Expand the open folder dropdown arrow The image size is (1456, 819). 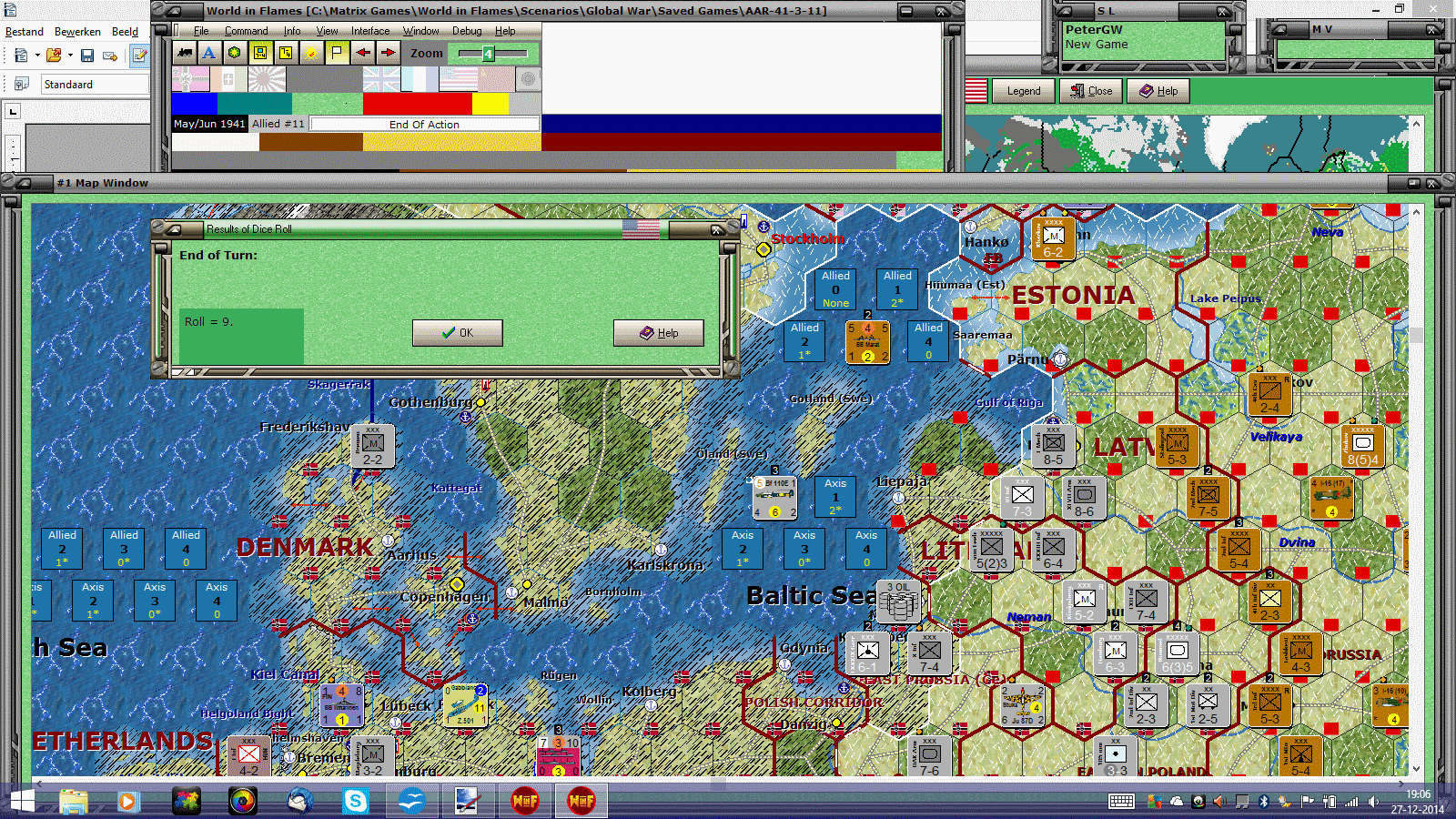[x=70, y=56]
